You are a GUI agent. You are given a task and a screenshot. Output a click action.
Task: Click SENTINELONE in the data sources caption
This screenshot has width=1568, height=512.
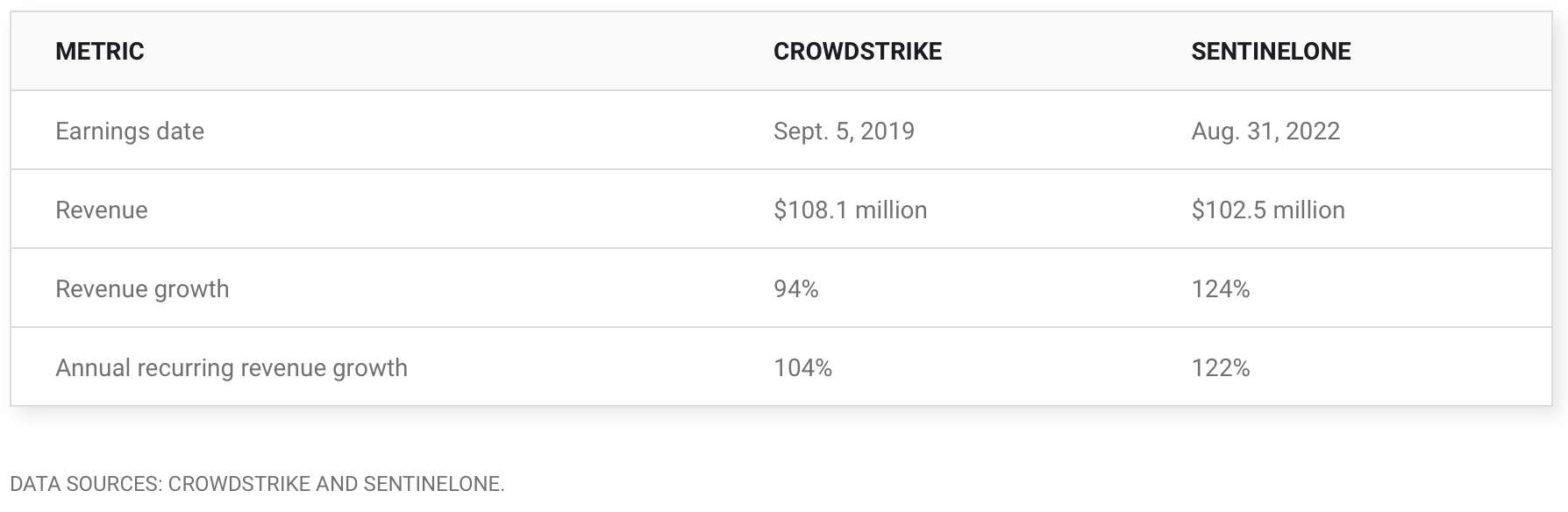431,484
